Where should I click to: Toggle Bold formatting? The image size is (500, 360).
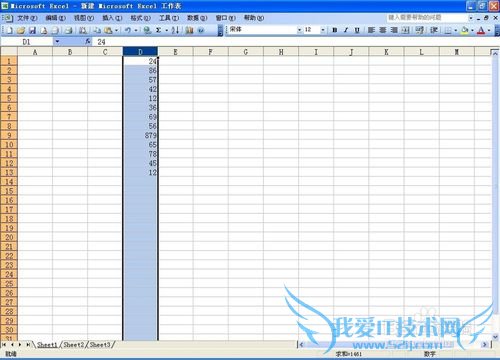click(335, 30)
